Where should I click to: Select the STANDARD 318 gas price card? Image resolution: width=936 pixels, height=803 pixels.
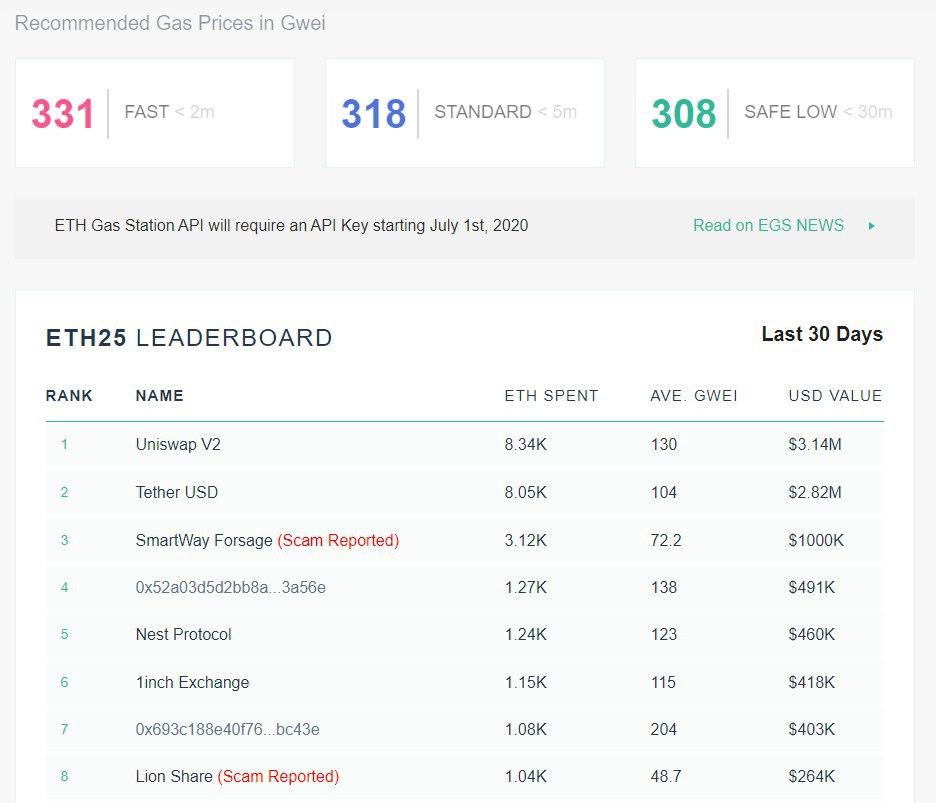click(x=464, y=113)
